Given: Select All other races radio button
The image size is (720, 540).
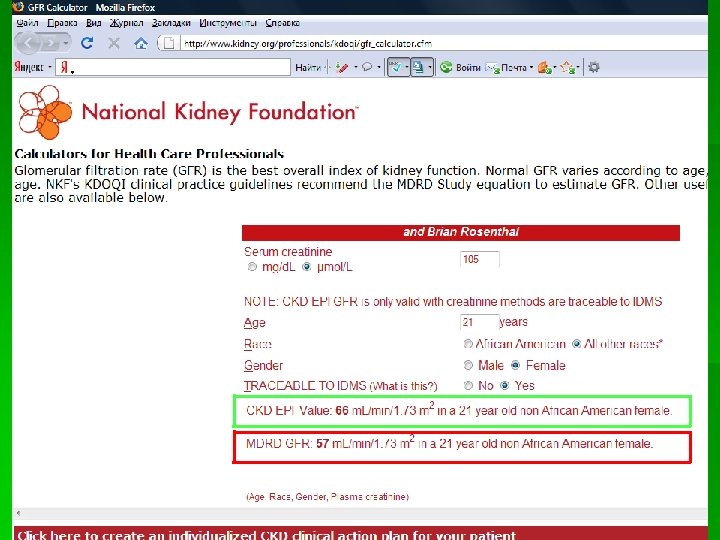Looking at the screenshot, I should [576, 344].
